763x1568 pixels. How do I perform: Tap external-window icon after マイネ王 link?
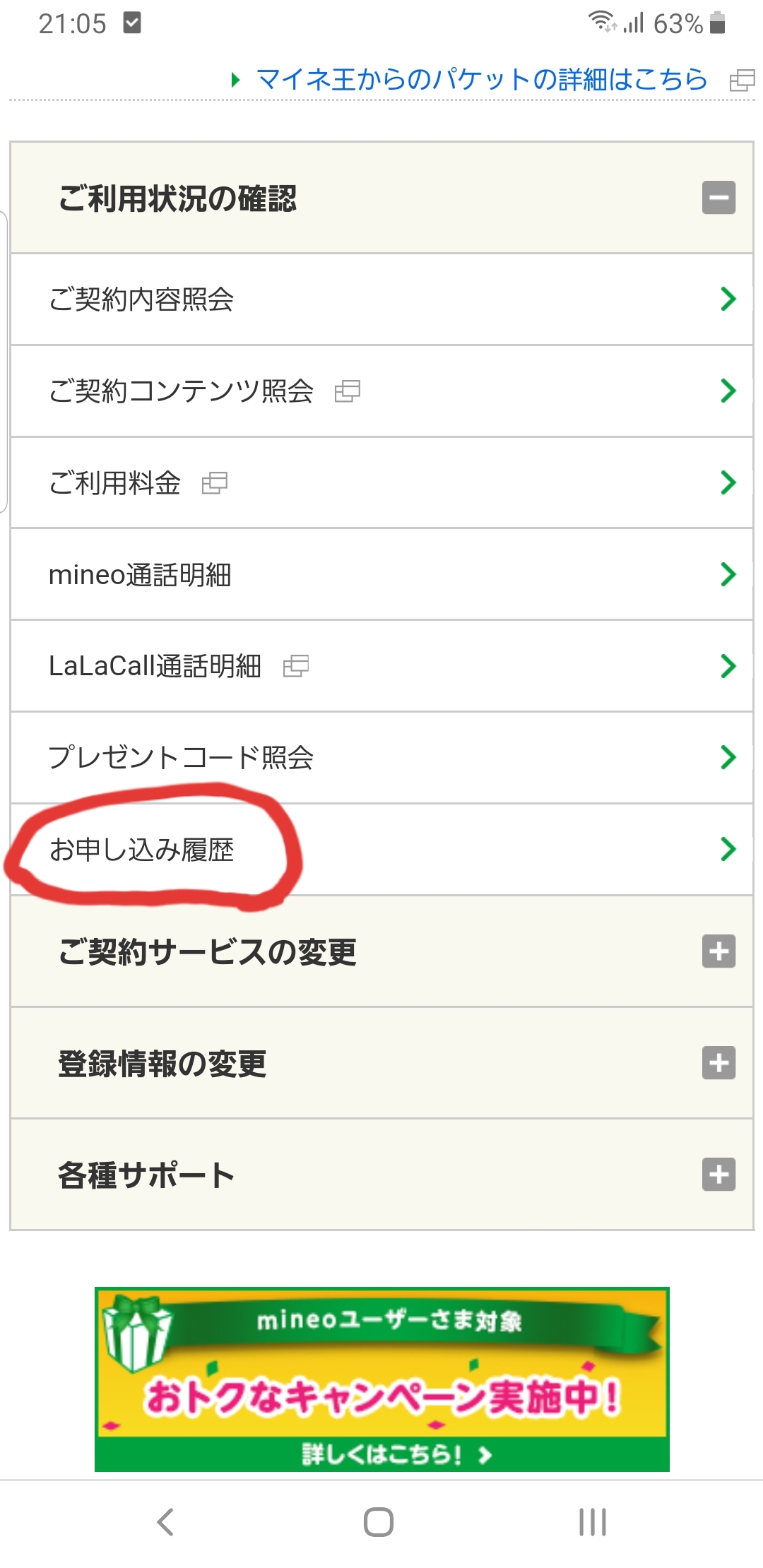742,80
